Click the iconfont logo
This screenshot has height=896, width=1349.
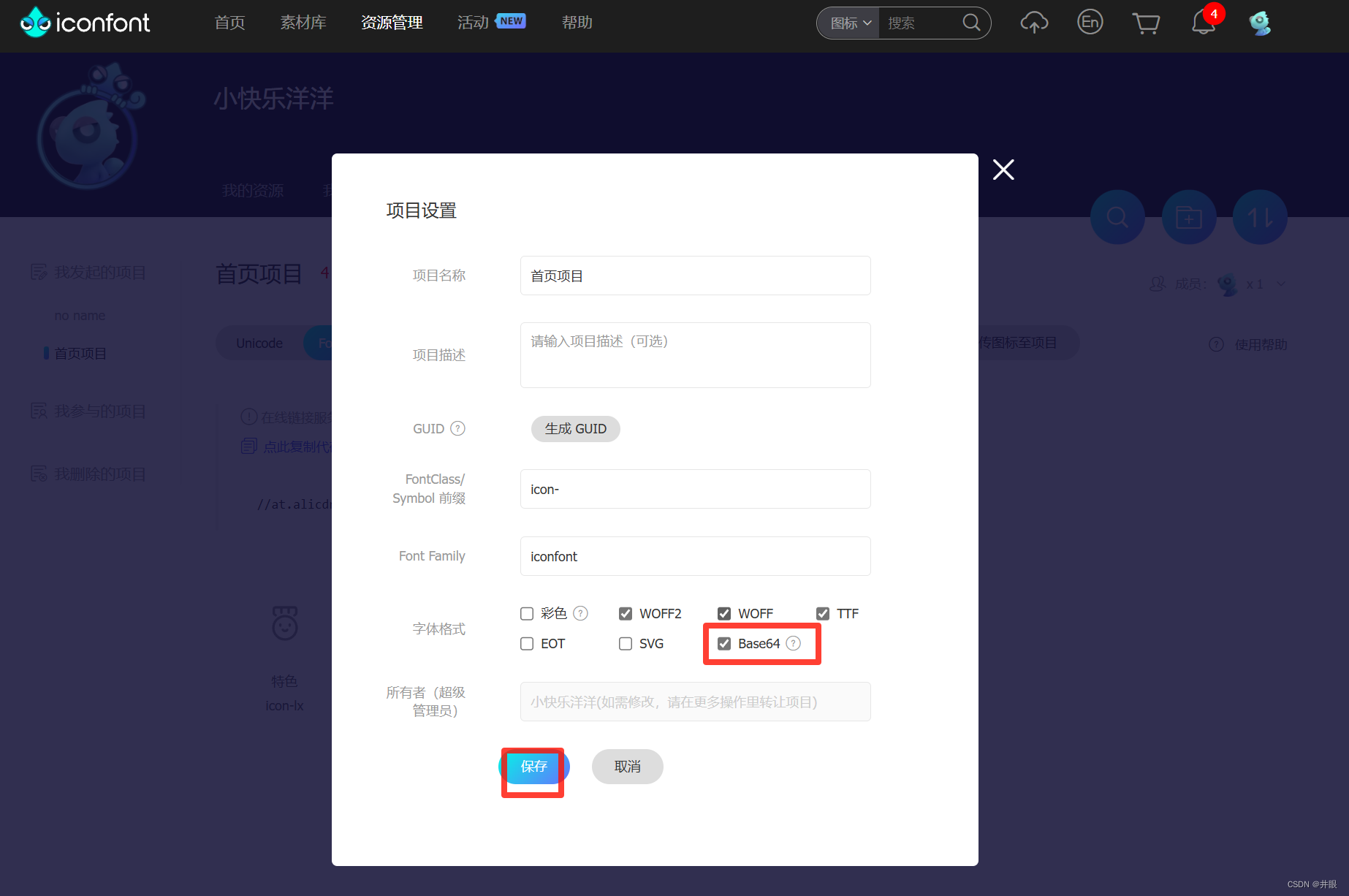[85, 23]
